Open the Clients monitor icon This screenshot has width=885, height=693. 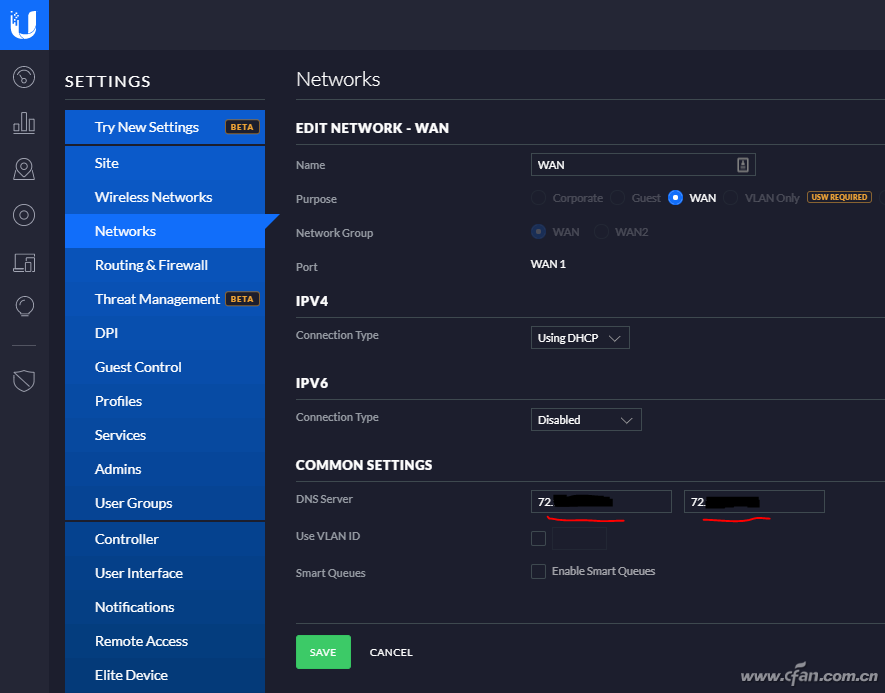coord(24,262)
